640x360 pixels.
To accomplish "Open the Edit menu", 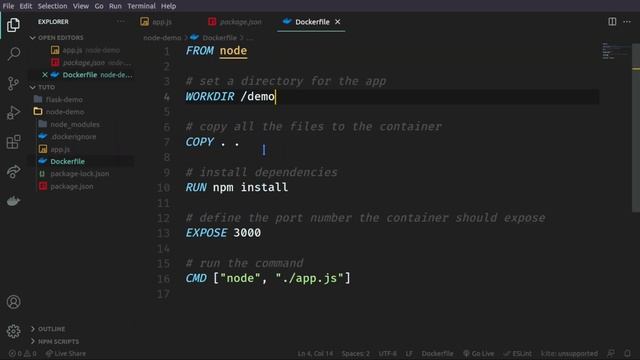I will (x=26, y=6).
